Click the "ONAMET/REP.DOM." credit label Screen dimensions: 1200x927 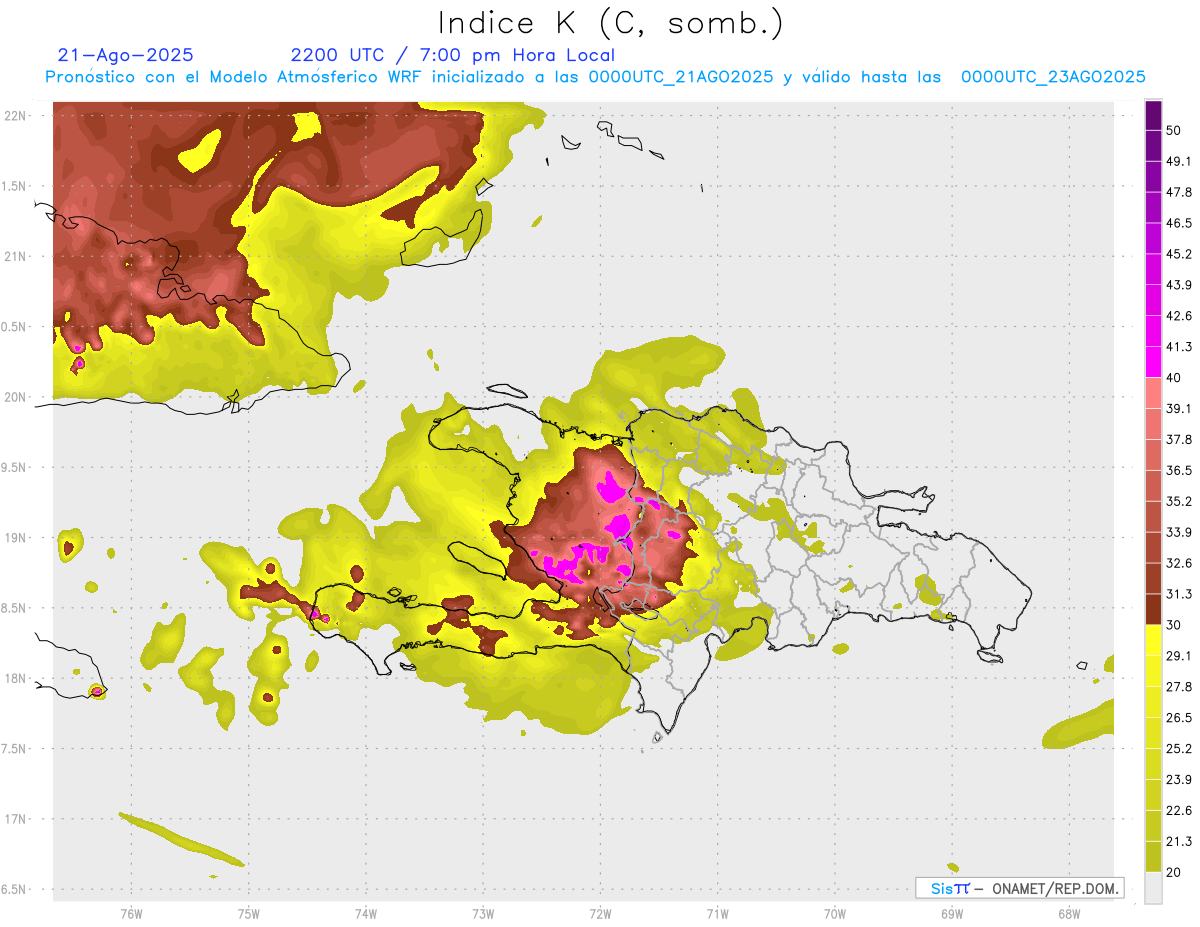1054,888
